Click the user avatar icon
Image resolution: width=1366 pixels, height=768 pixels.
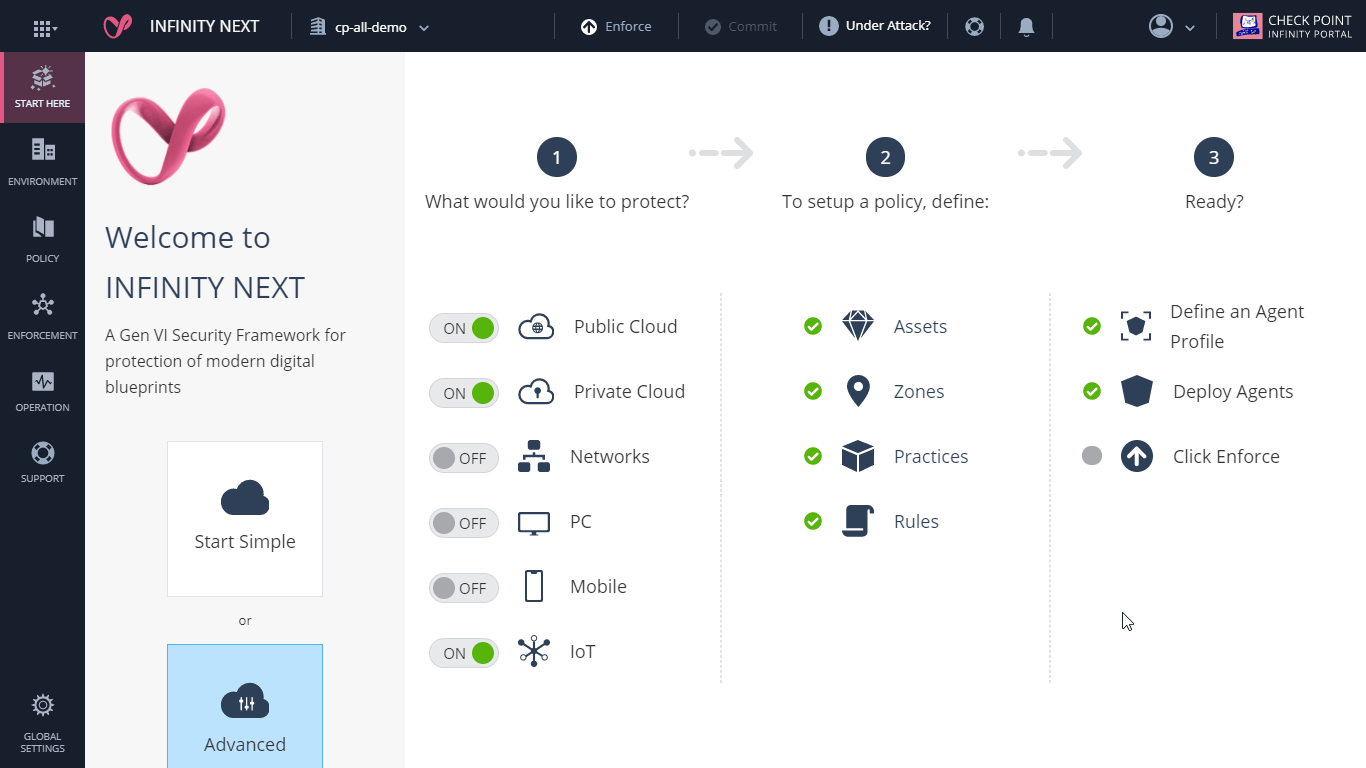click(x=1161, y=26)
